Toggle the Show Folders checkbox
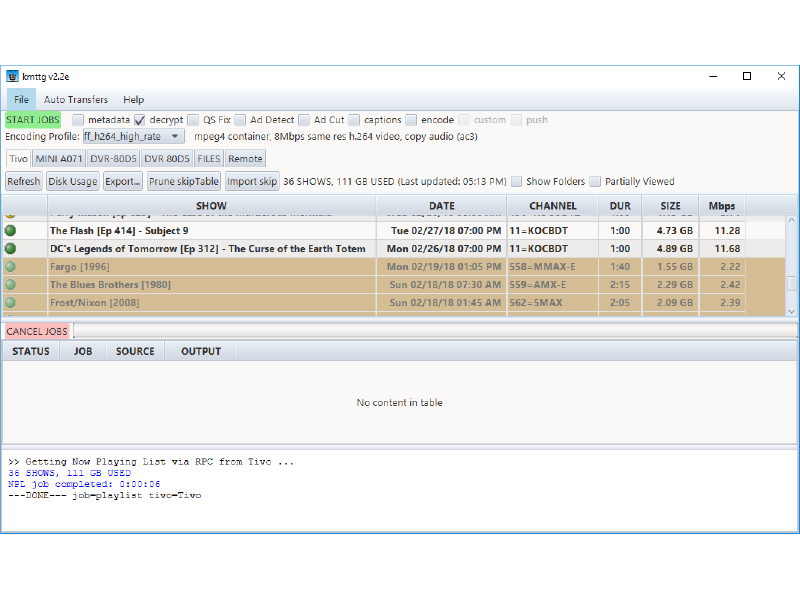 [x=517, y=182]
